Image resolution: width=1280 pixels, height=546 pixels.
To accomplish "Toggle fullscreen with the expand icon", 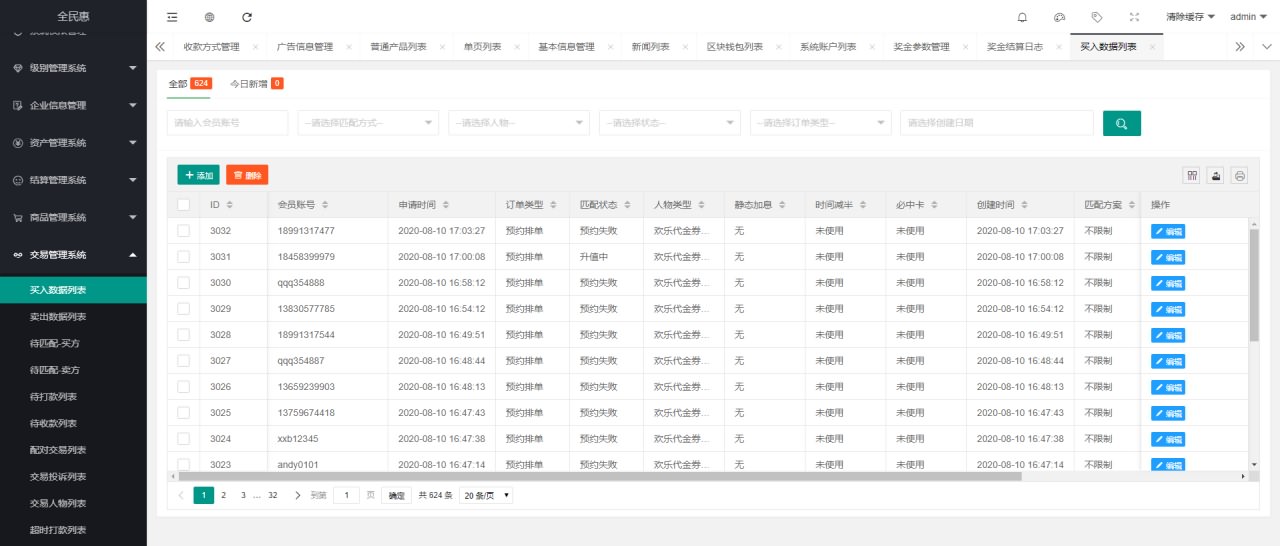I will 1134,17.
